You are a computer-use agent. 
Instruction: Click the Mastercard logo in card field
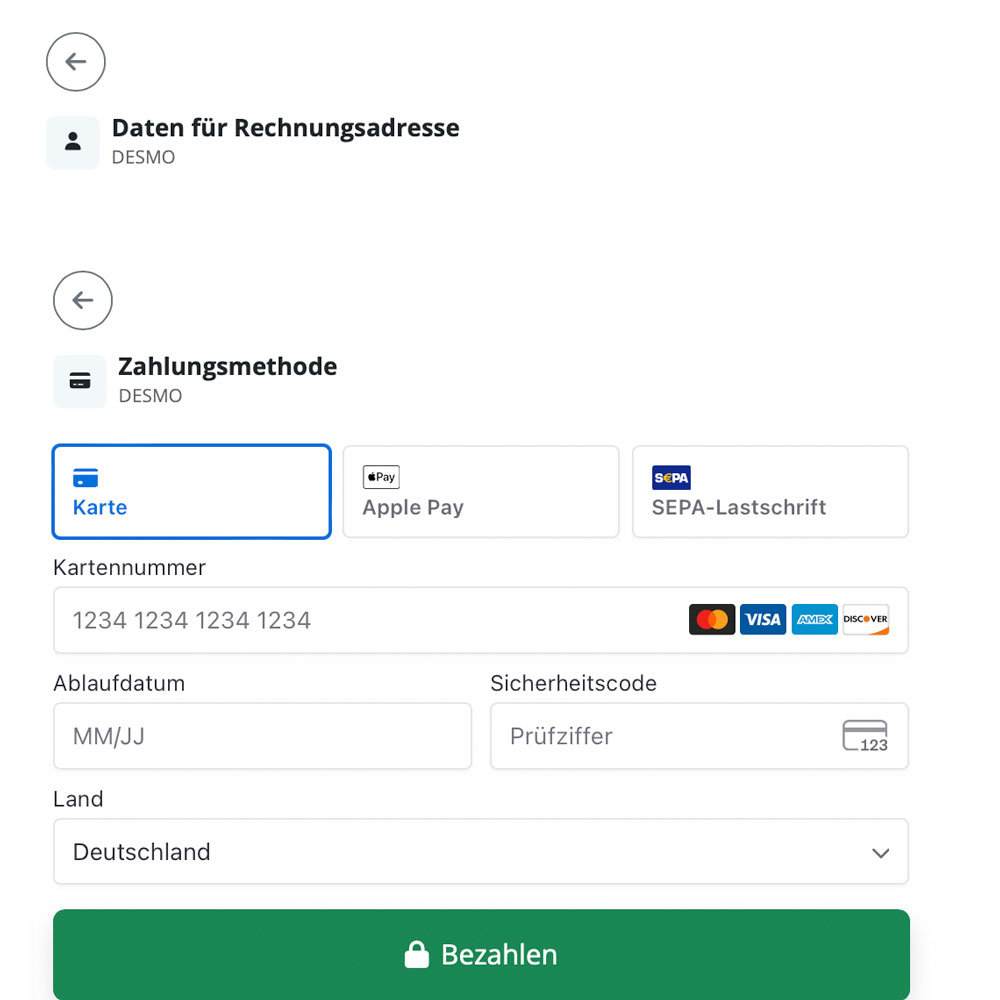(x=712, y=620)
